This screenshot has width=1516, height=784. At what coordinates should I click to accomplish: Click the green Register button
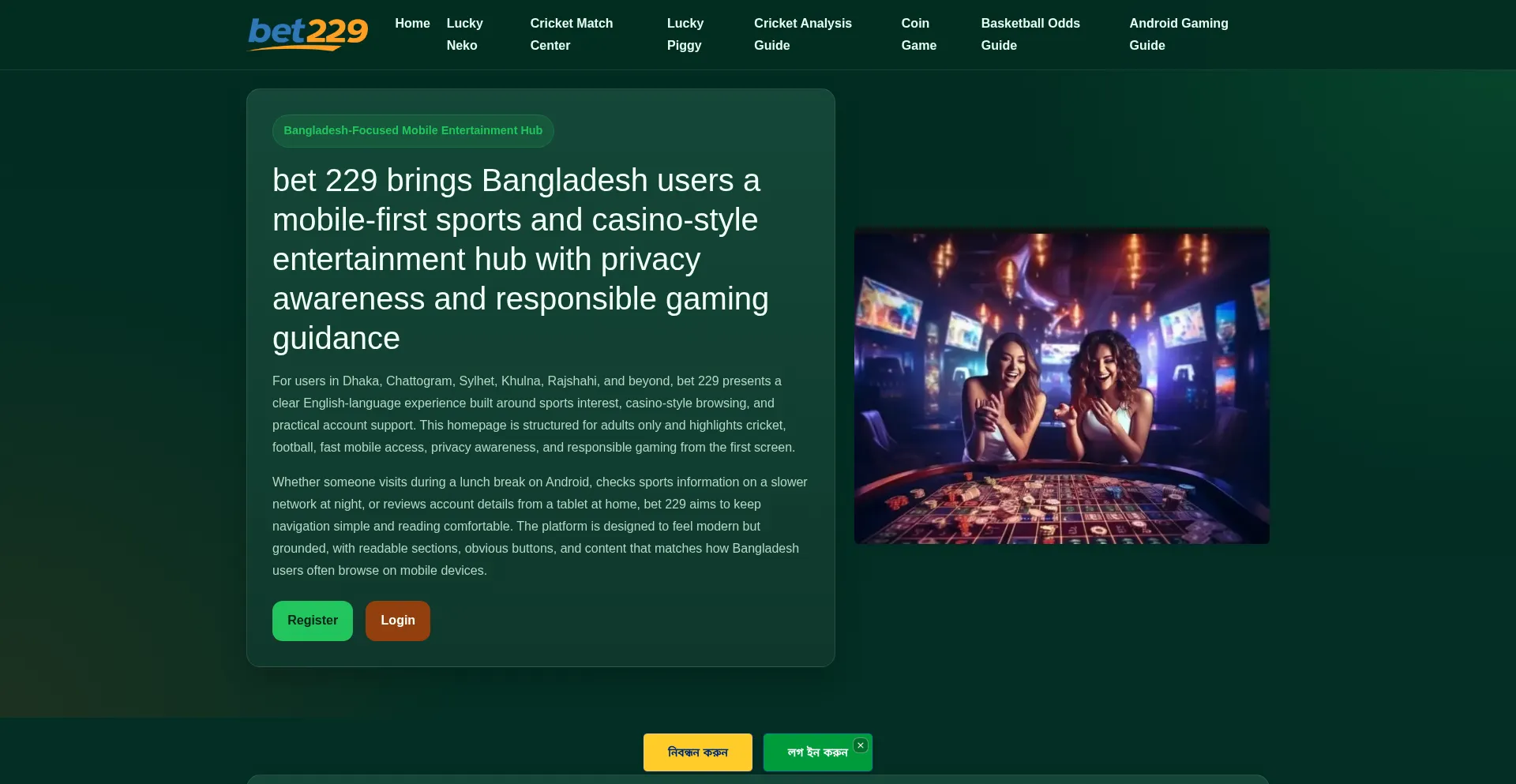tap(313, 621)
